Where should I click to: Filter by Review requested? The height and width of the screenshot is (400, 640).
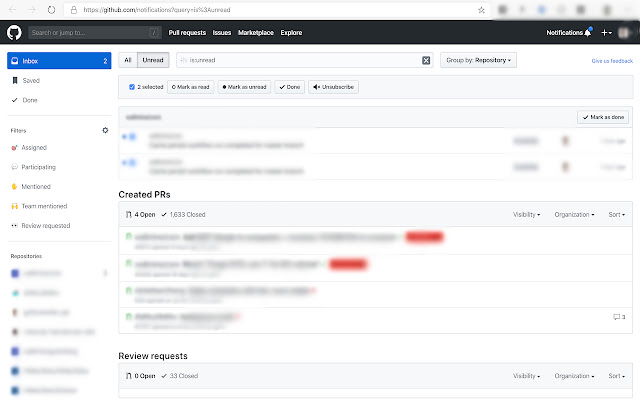46,226
